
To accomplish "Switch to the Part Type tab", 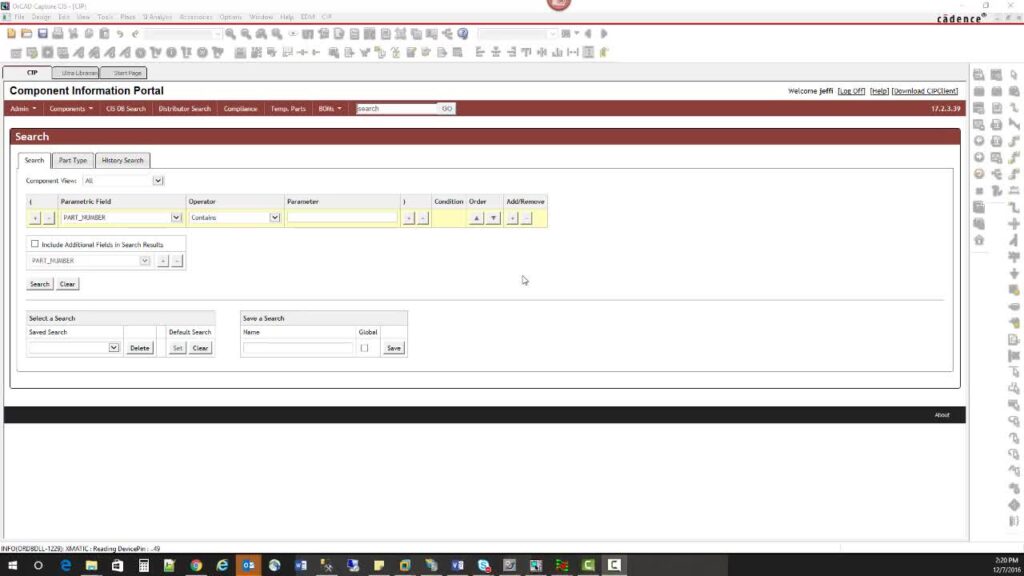I will click(x=72, y=161).
